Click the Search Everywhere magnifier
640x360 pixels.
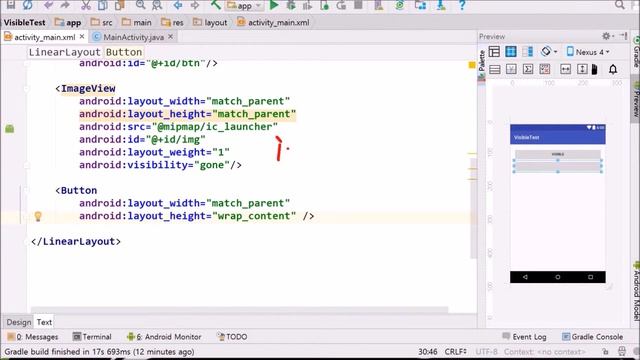(x=619, y=5)
